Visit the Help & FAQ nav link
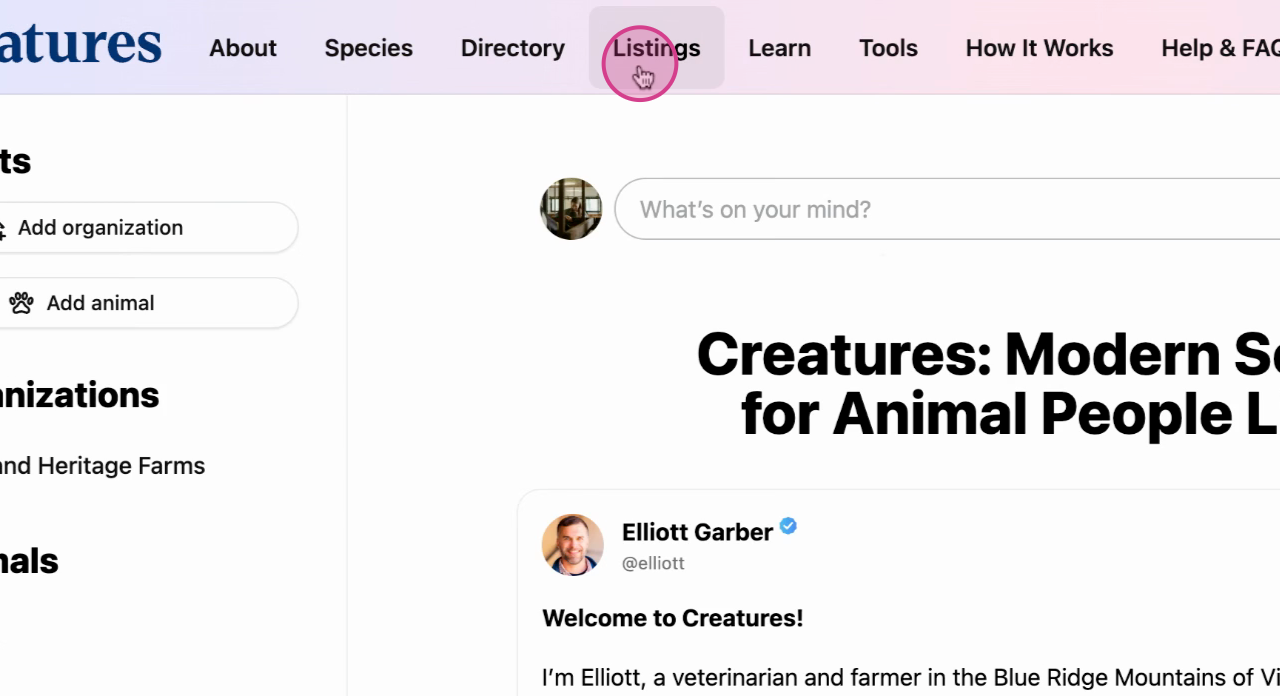Screen dimensions: 1280x696 pos(1220,48)
